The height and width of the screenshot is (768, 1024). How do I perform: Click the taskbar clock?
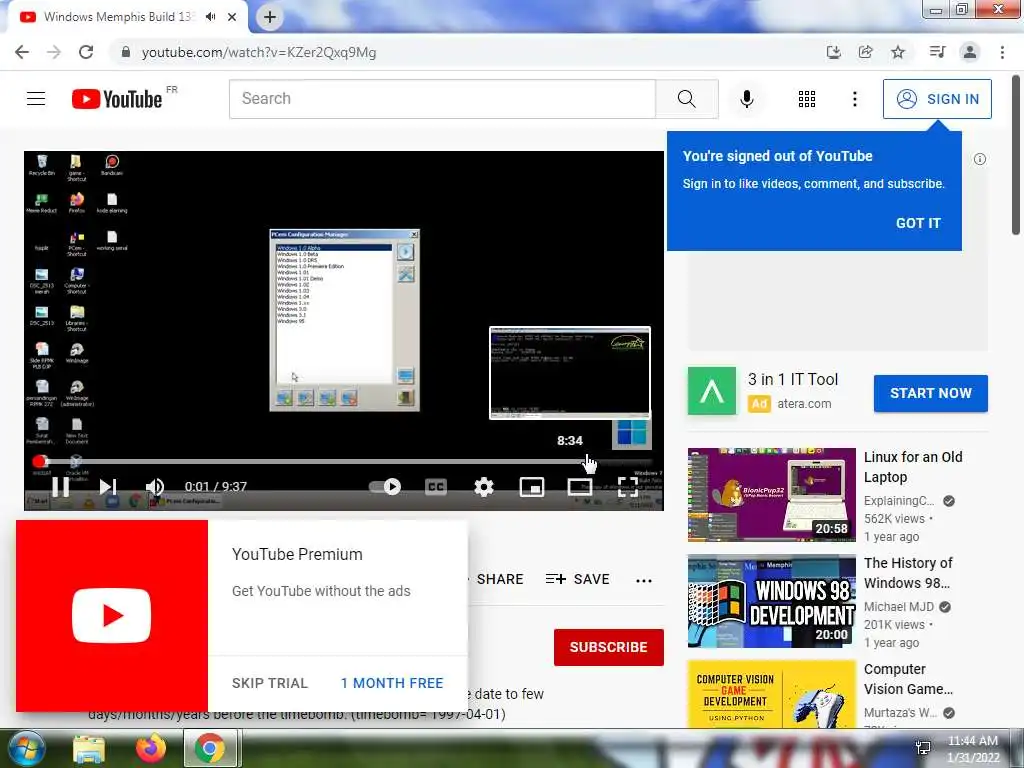pos(973,749)
